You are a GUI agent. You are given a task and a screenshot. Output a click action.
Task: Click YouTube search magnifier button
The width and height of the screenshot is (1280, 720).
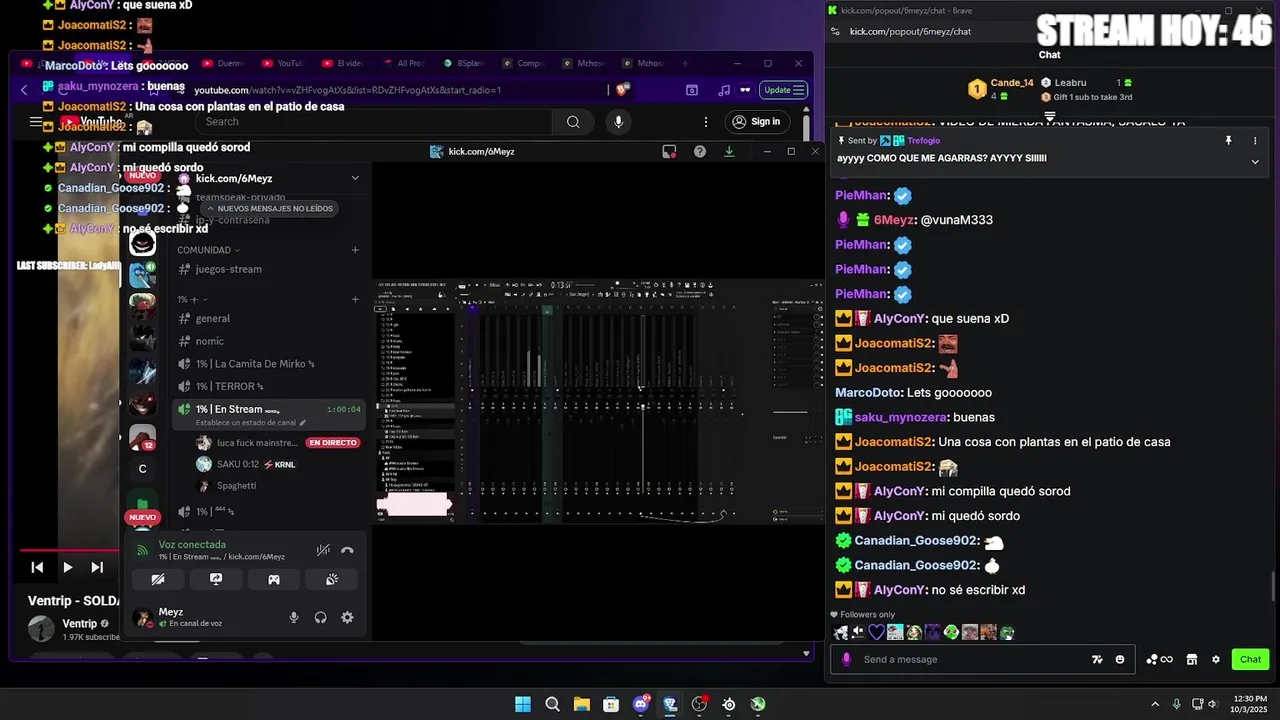coord(573,122)
